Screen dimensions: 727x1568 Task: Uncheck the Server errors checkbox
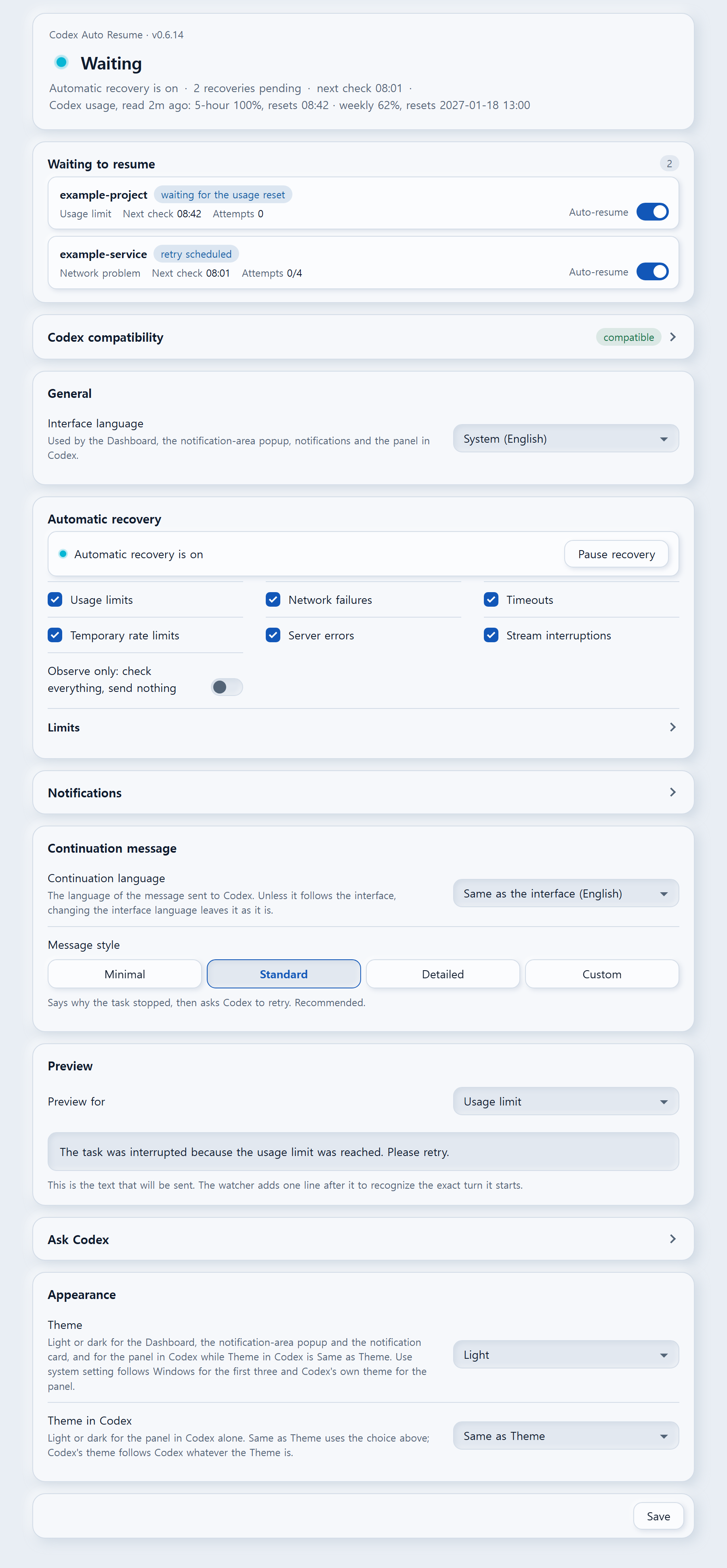[x=273, y=635]
